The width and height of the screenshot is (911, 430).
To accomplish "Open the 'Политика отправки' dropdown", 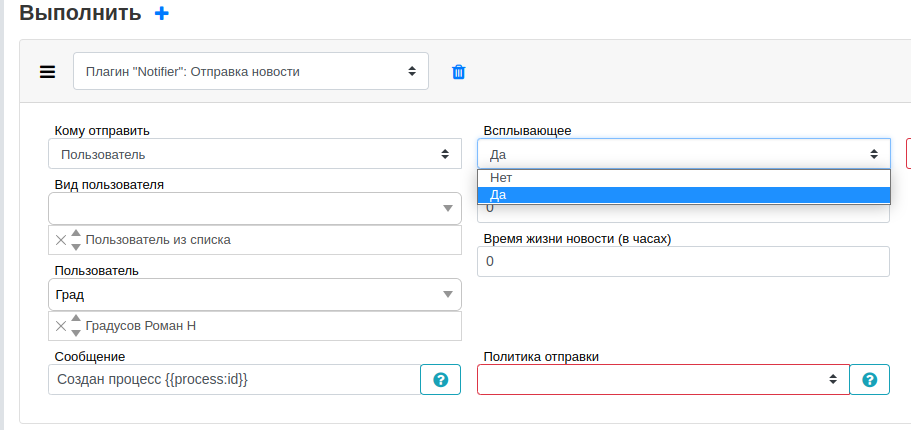I will click(x=663, y=379).
